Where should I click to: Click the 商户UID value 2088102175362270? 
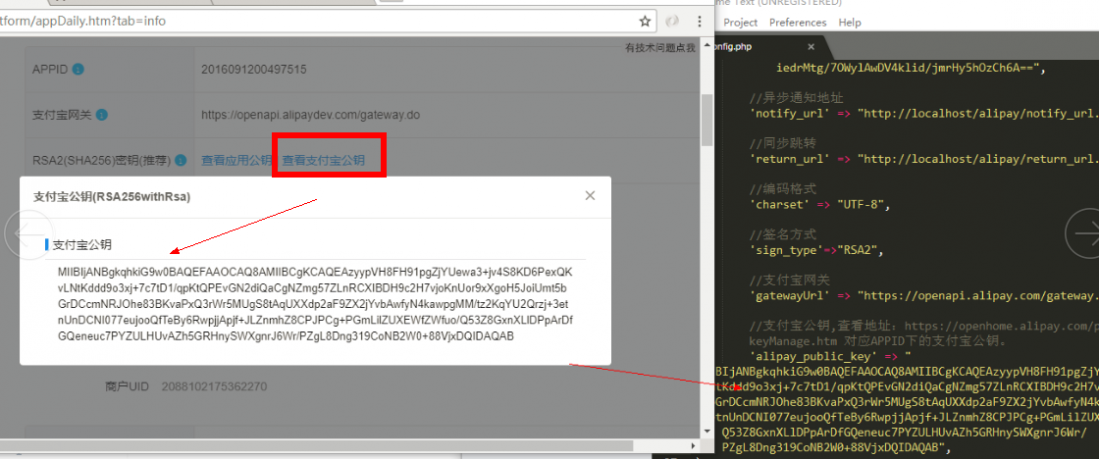(214, 386)
